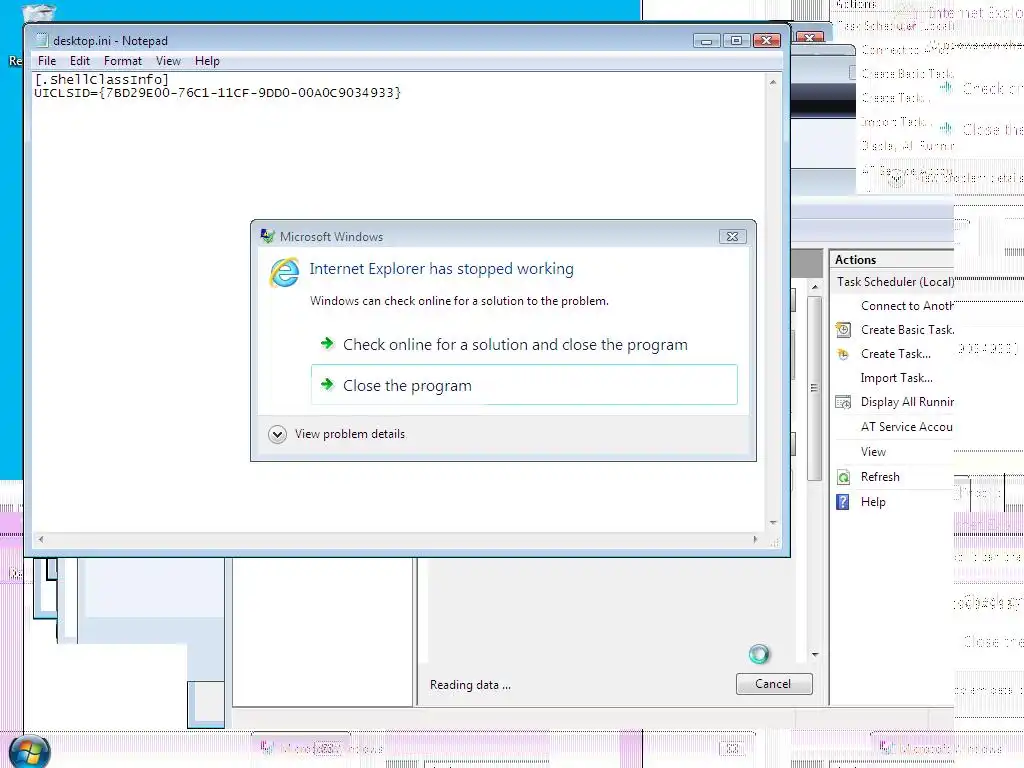
Task: Click Create Basic Task icon in Actions
Action: (843, 330)
